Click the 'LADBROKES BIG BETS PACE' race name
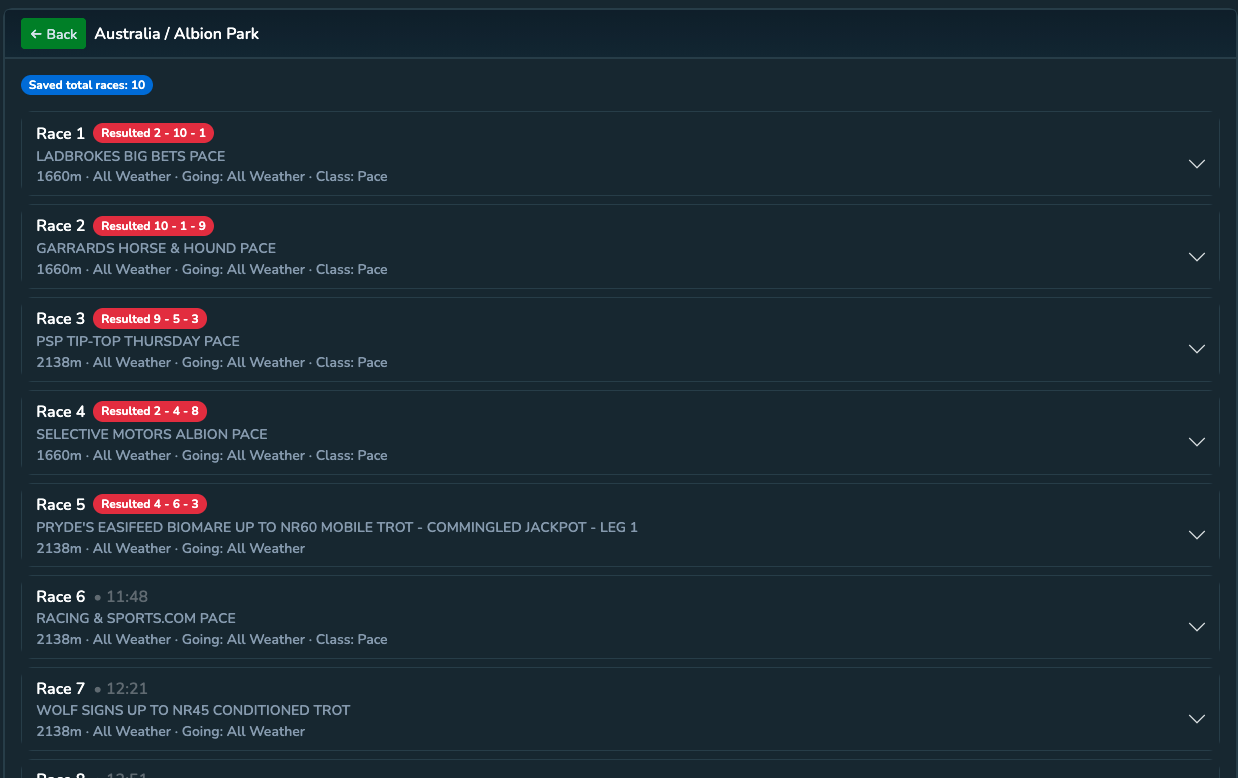The width and height of the screenshot is (1238, 778). (x=131, y=156)
